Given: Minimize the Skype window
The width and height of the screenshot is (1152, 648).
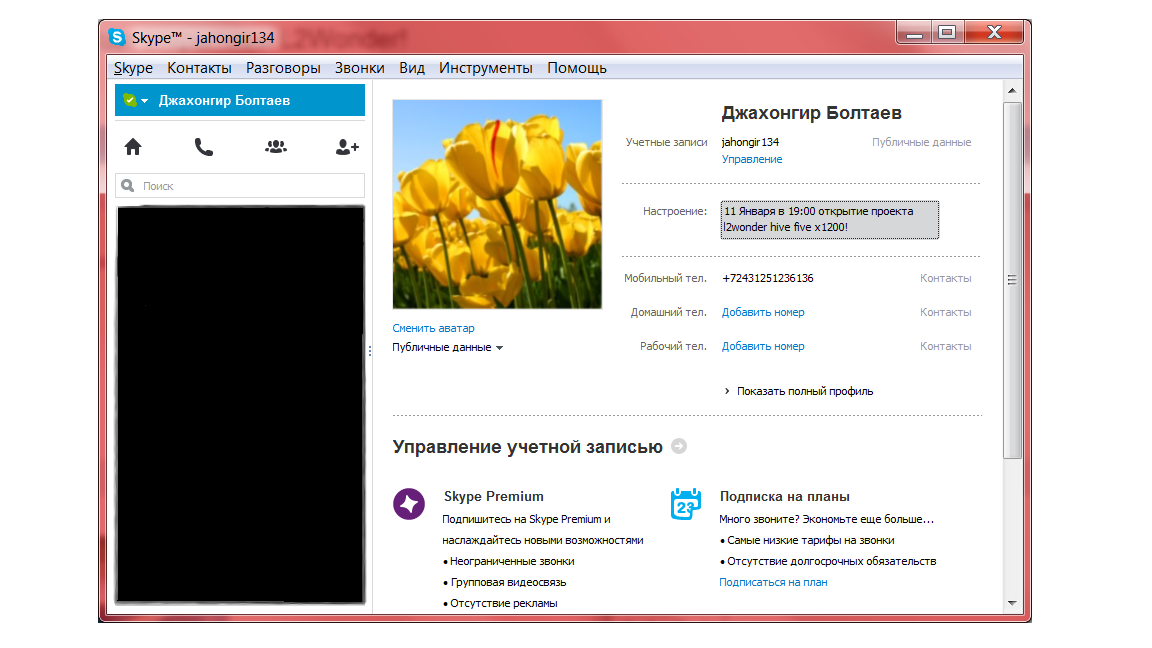Looking at the screenshot, I should (x=914, y=33).
